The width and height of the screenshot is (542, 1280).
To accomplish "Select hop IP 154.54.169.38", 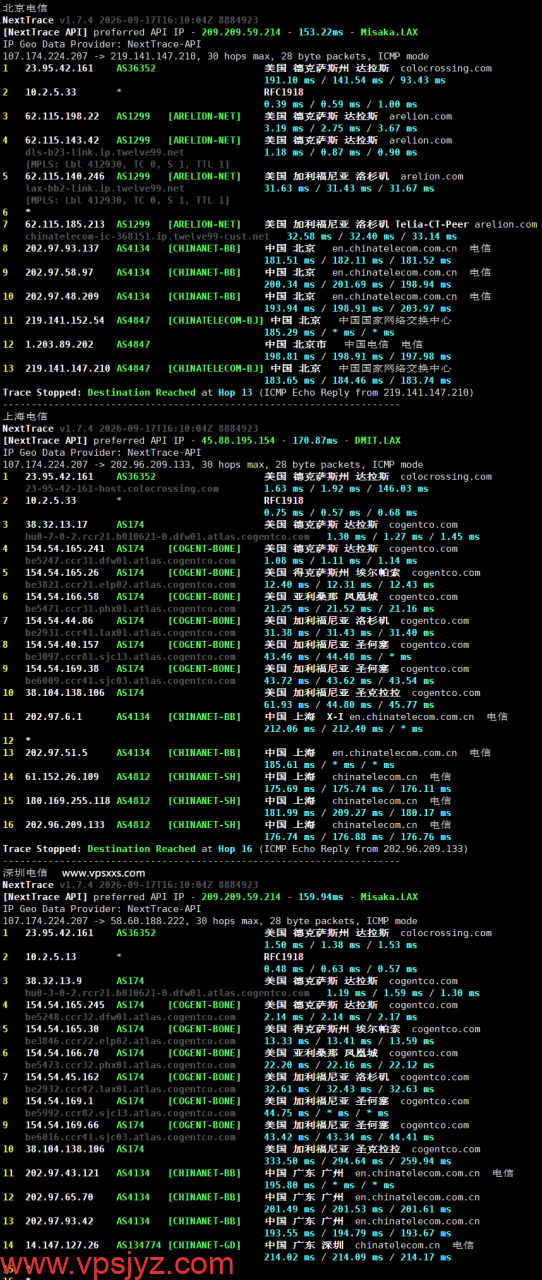I will tap(62, 668).
